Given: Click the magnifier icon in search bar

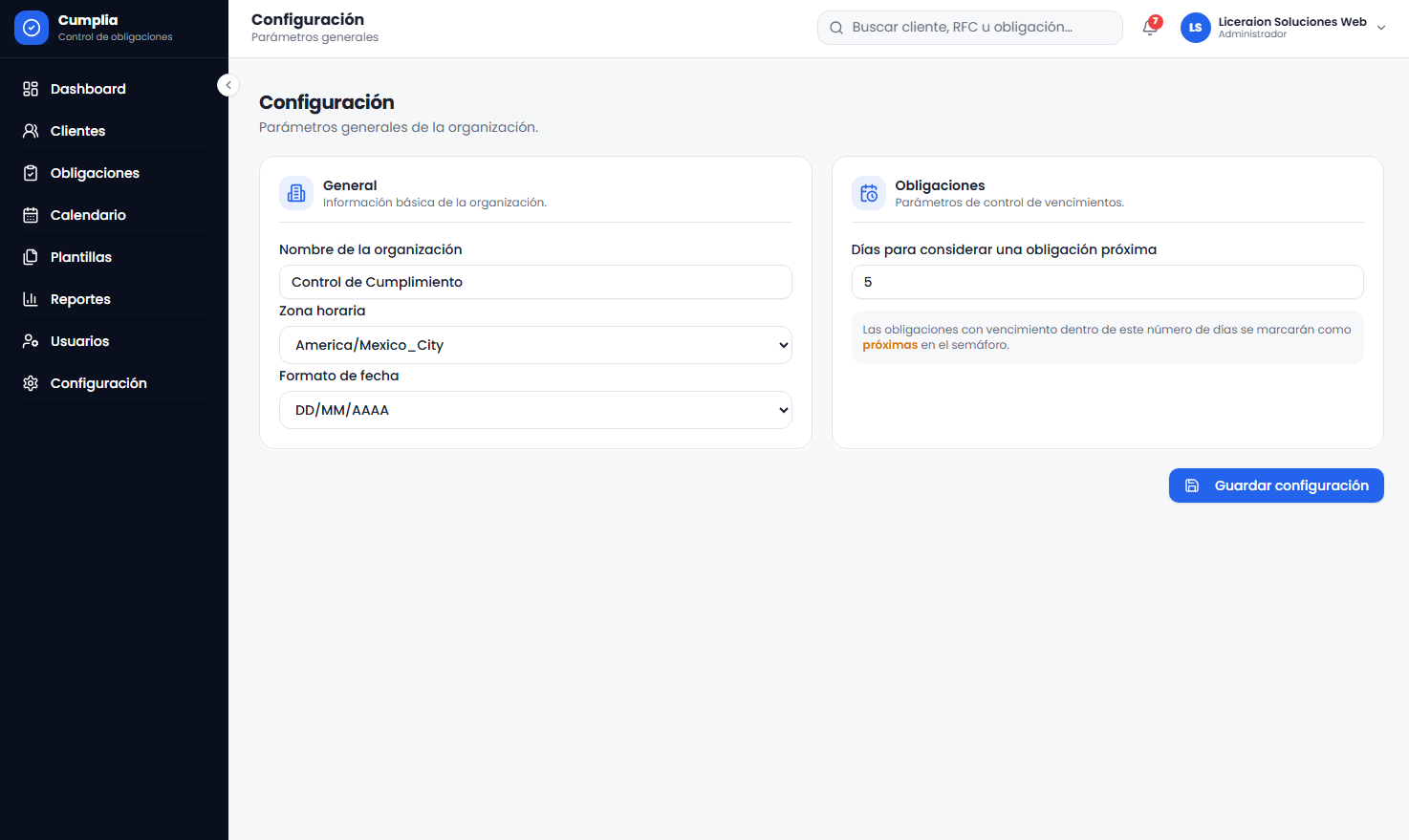Looking at the screenshot, I should point(836,28).
